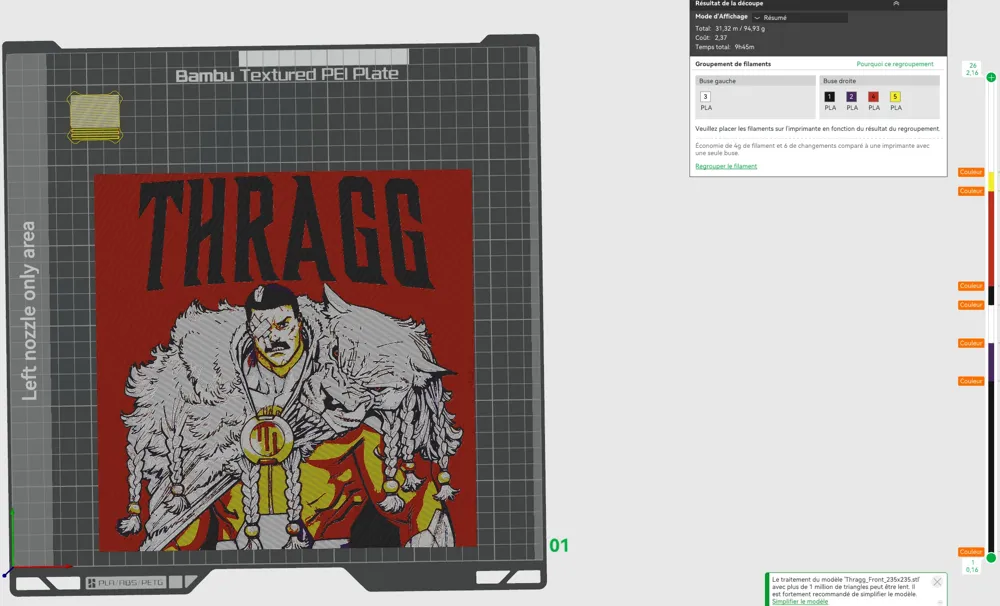
Task: Click the Total 31,32 m / 94,93 g value
Action: pyautogui.click(x=740, y=29)
